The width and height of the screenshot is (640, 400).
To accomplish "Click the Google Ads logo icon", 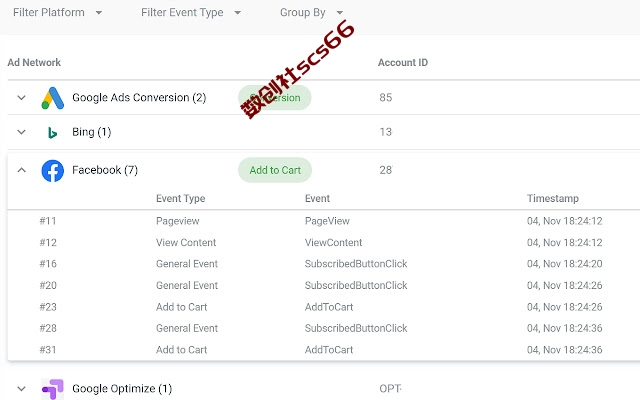I will click(x=53, y=98).
